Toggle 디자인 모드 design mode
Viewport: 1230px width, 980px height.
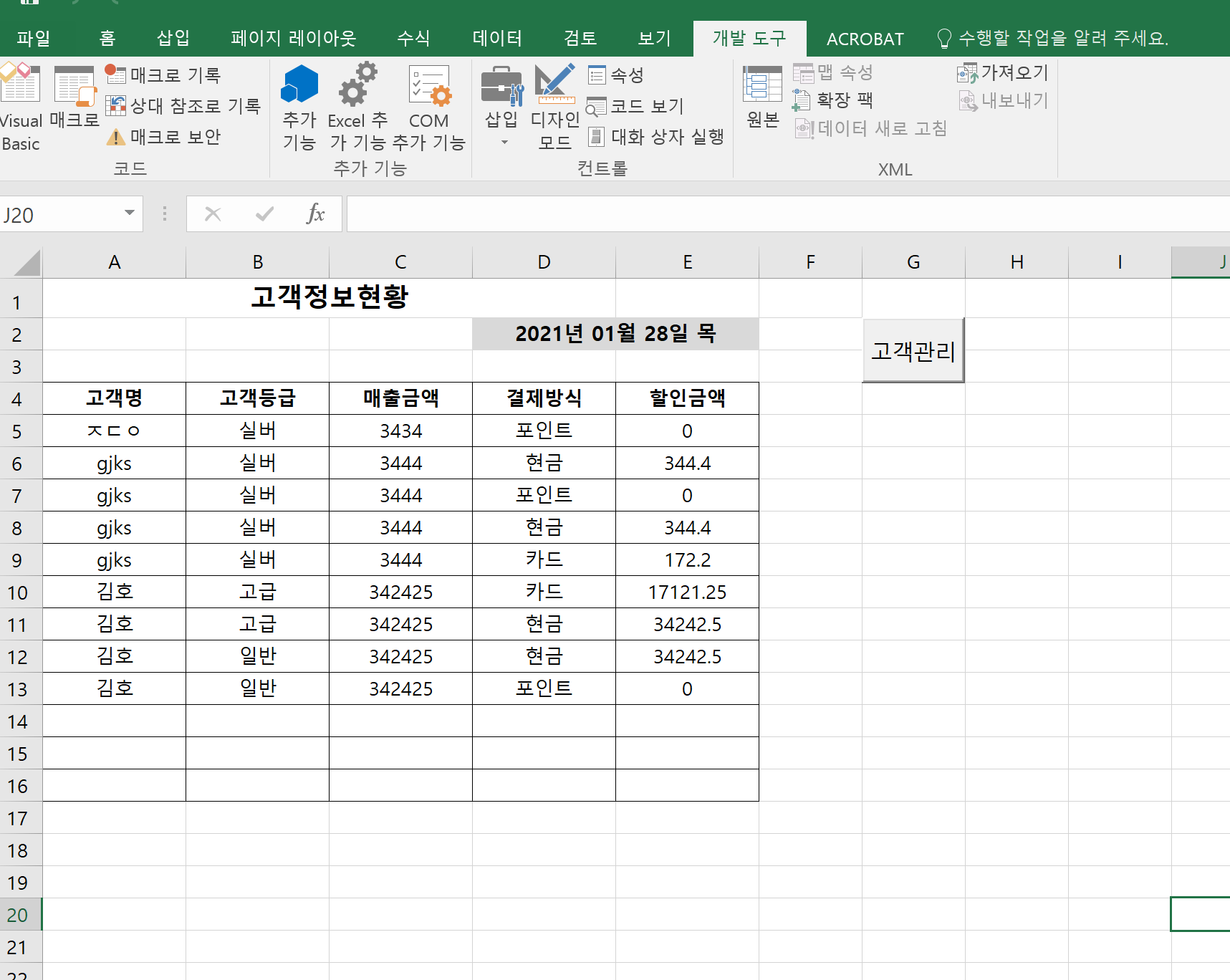click(554, 107)
